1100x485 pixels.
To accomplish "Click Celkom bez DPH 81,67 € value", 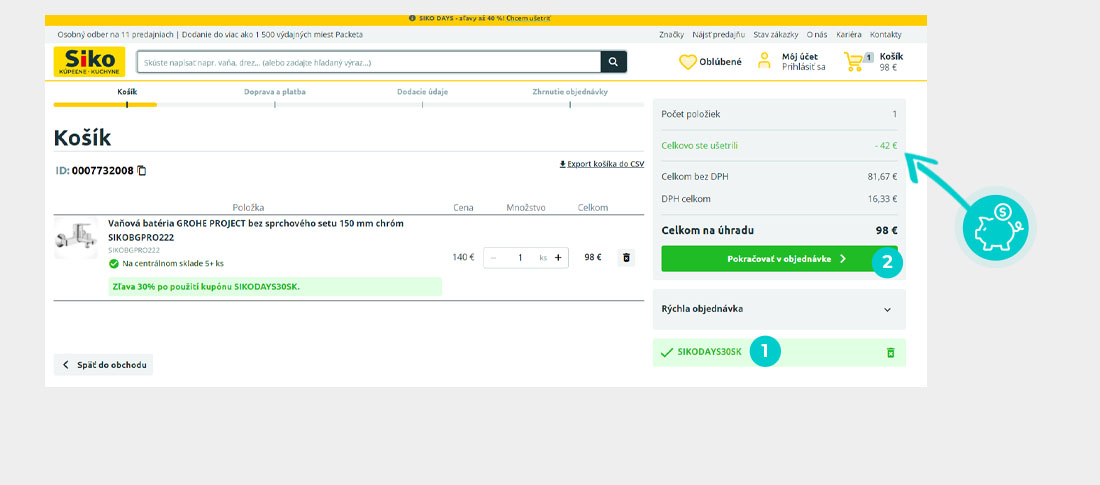I will tap(883, 177).
